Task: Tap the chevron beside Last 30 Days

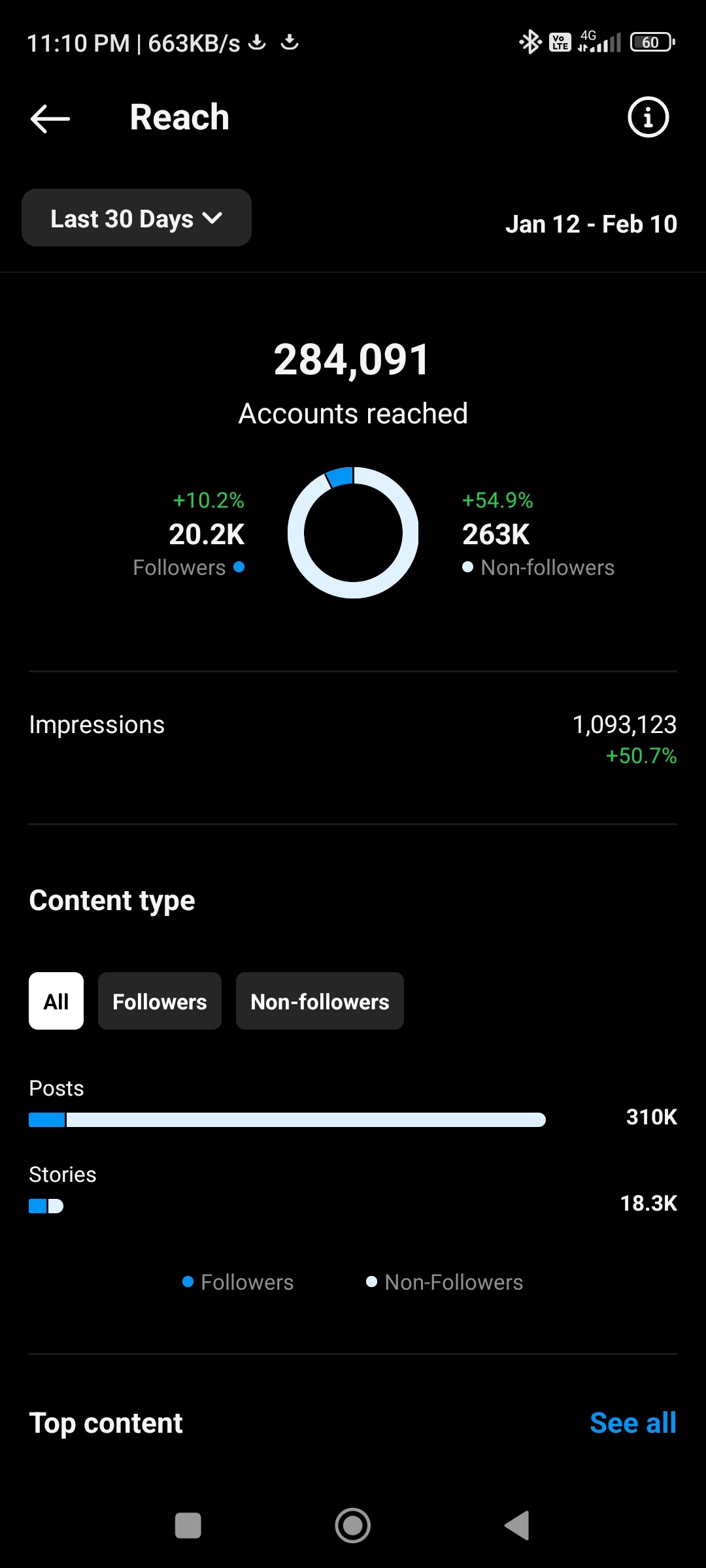Action: [x=212, y=218]
